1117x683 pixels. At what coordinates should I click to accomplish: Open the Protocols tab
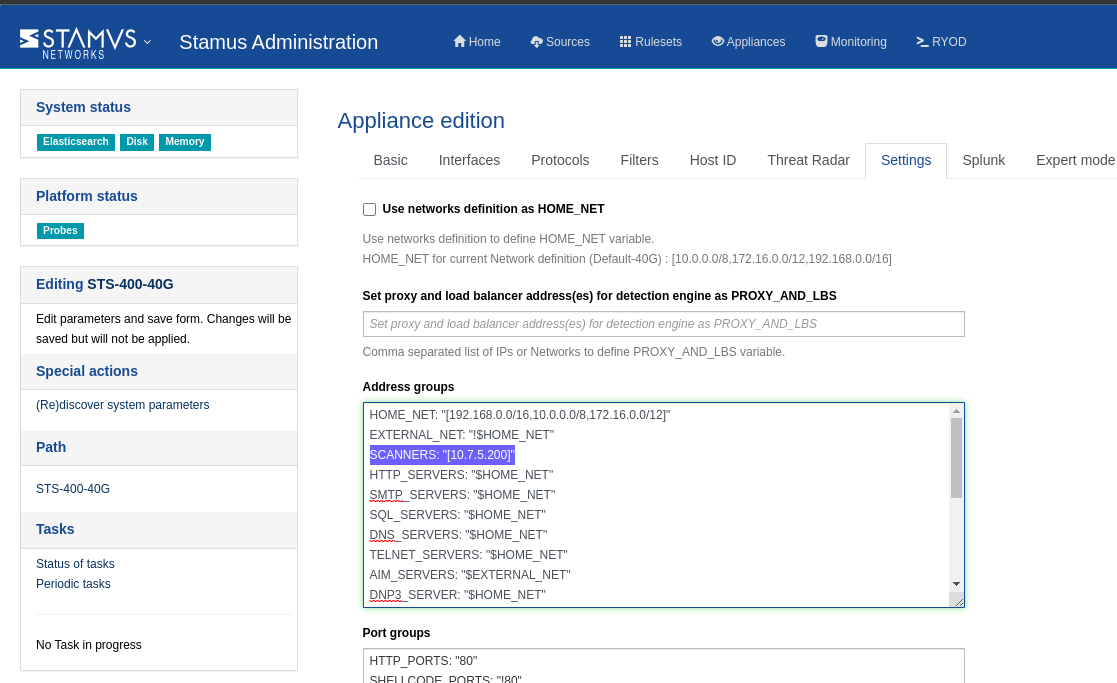[x=560, y=160]
